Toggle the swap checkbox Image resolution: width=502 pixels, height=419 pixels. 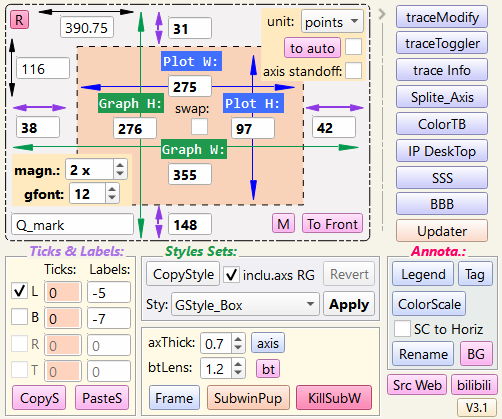(x=199, y=127)
